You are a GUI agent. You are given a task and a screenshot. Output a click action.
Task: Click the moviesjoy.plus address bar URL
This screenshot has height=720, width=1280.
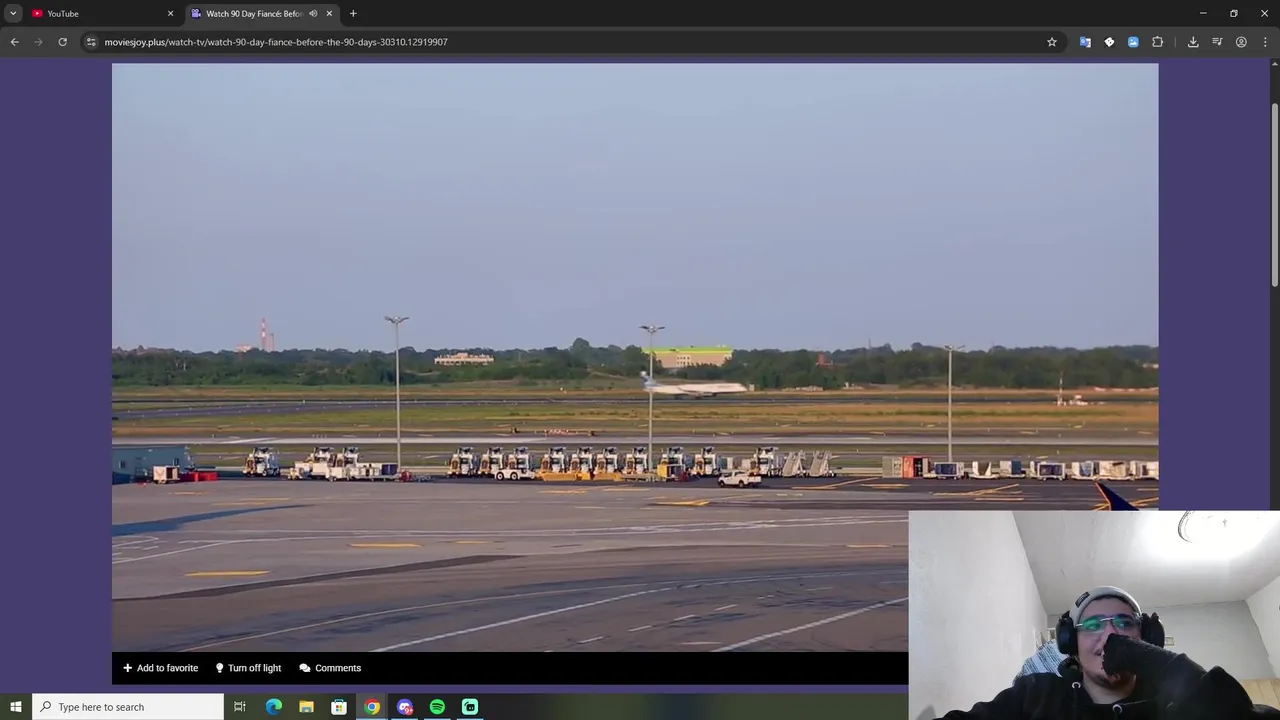point(276,42)
